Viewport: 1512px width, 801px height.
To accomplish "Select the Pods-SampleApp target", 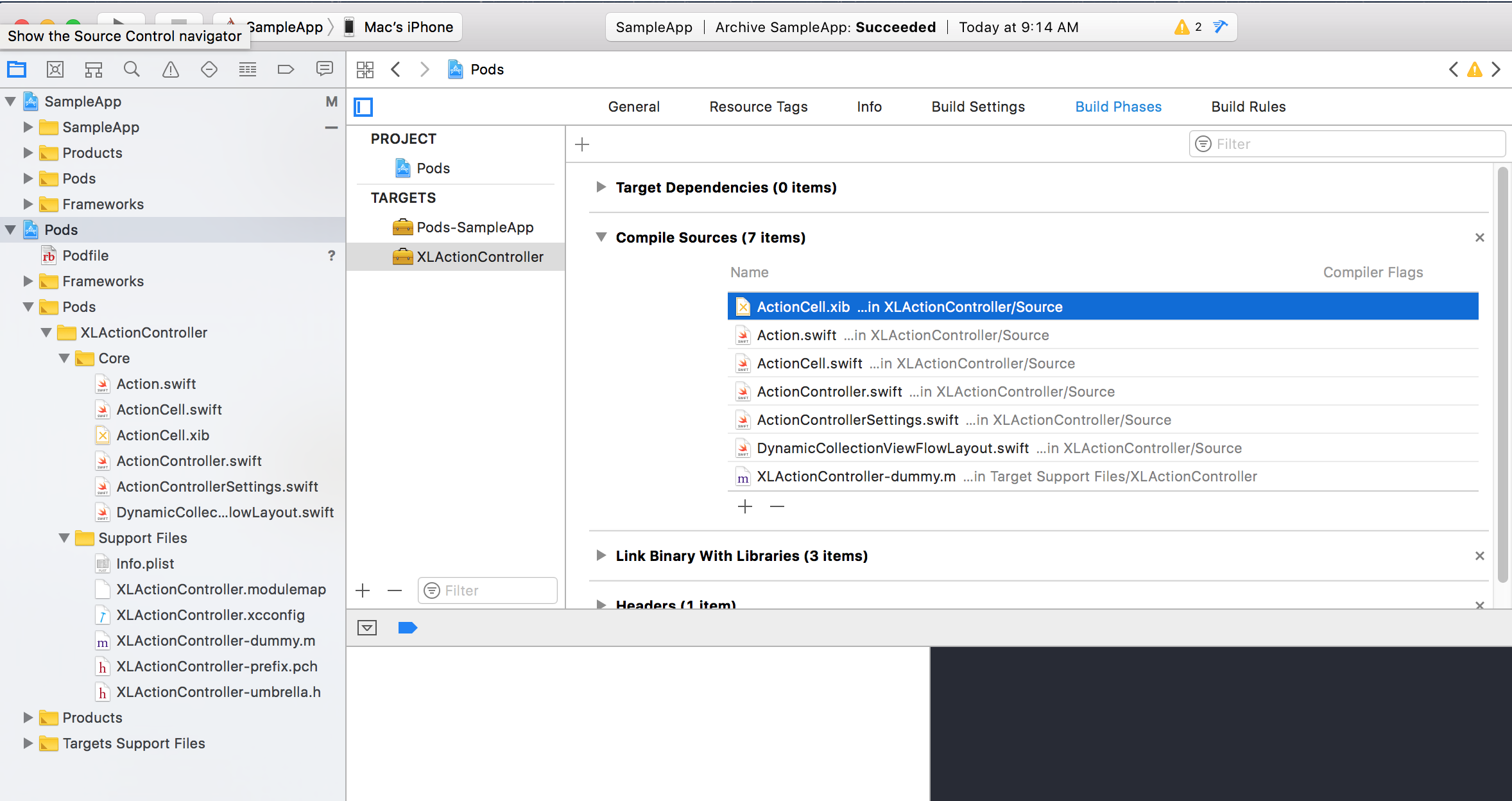I will [474, 227].
